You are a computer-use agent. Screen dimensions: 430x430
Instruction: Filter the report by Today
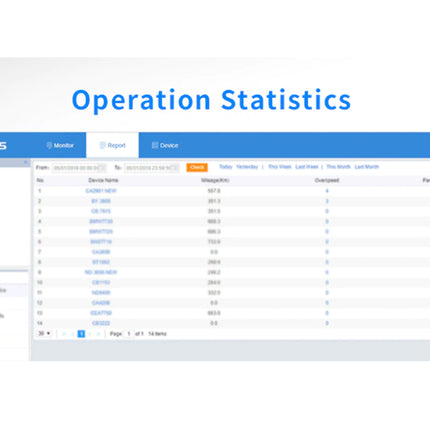226,167
